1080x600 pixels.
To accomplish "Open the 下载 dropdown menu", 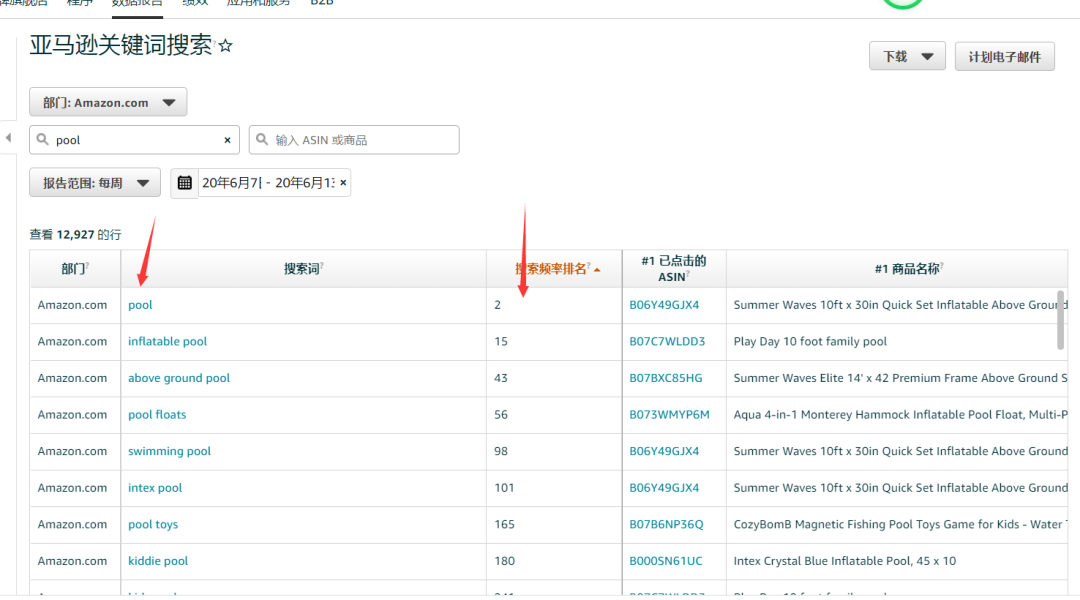I will pyautogui.click(x=906, y=57).
